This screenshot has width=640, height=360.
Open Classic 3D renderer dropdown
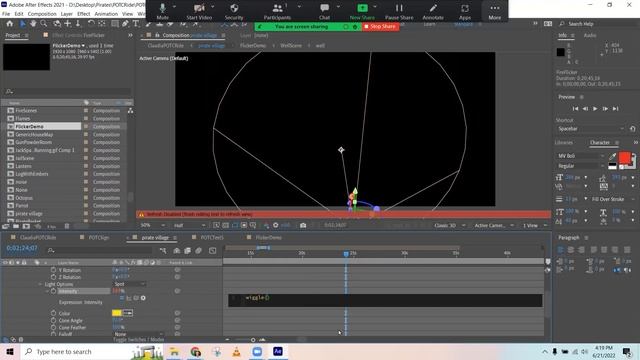[450, 225]
